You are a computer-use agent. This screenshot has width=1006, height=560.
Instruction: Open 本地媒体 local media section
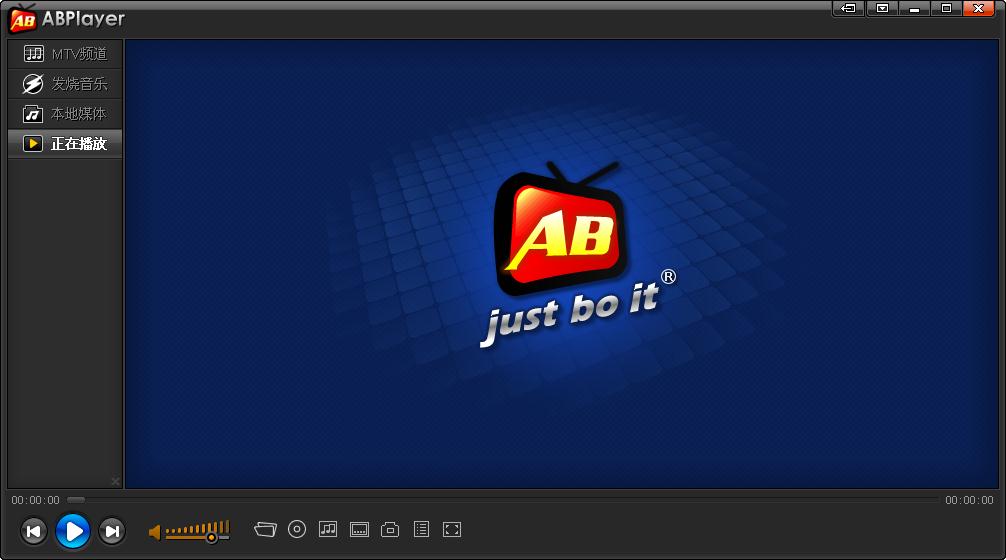tap(65, 114)
